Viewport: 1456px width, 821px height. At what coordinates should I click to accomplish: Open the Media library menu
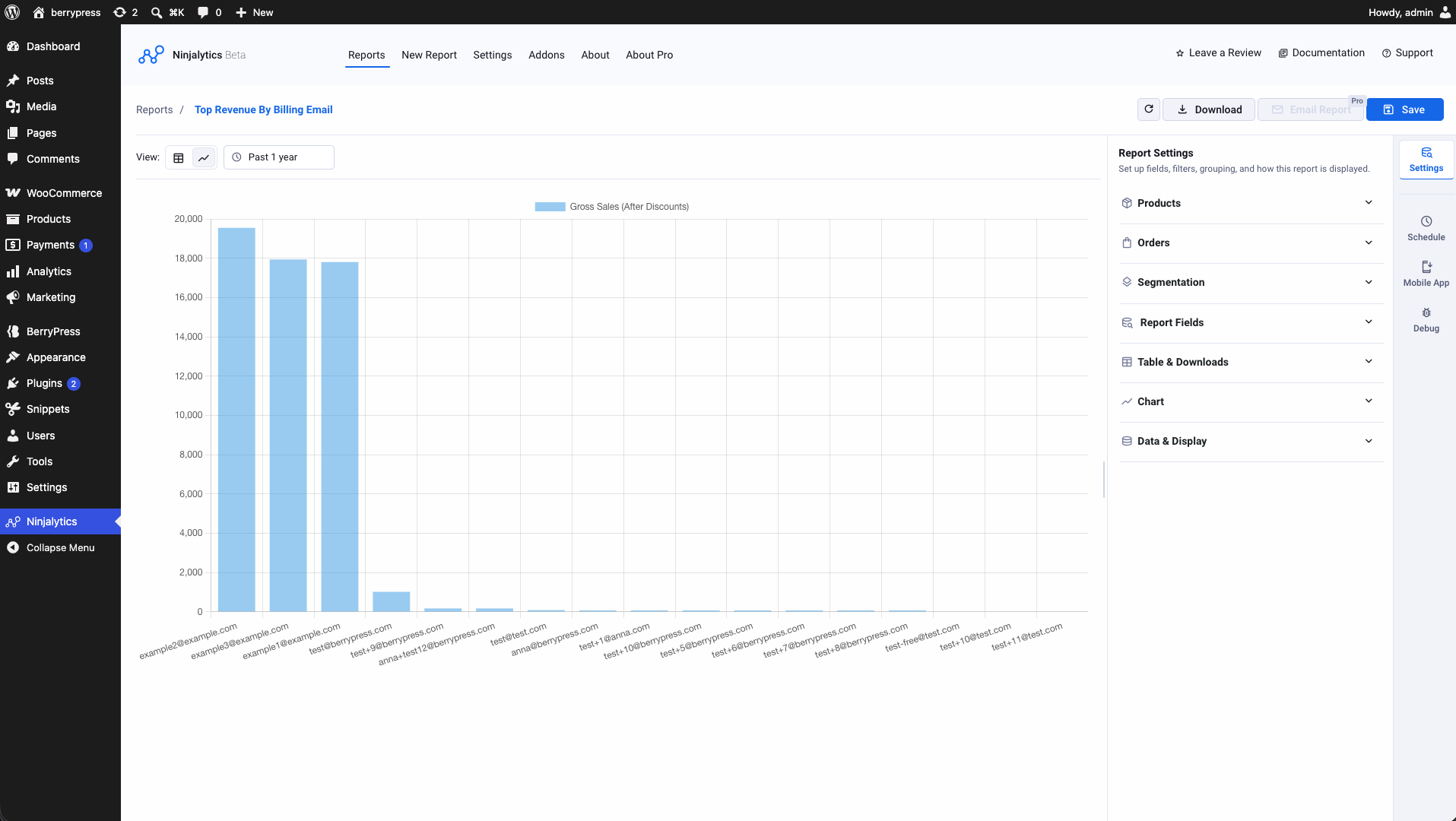60,106
